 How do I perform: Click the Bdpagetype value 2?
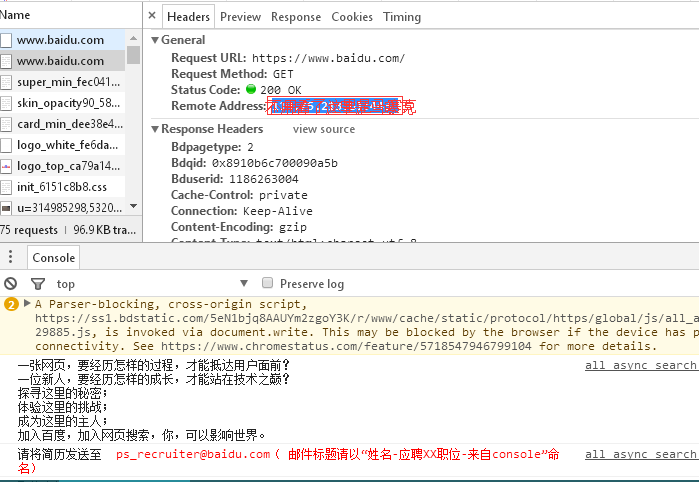[251, 148]
